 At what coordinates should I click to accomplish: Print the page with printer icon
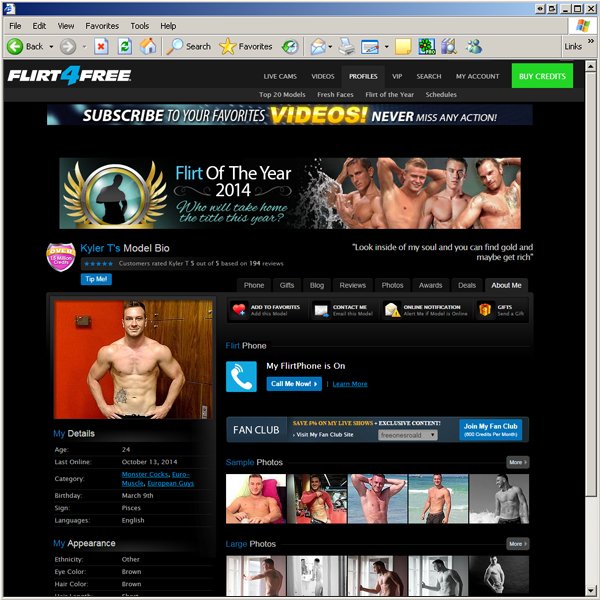(x=347, y=47)
